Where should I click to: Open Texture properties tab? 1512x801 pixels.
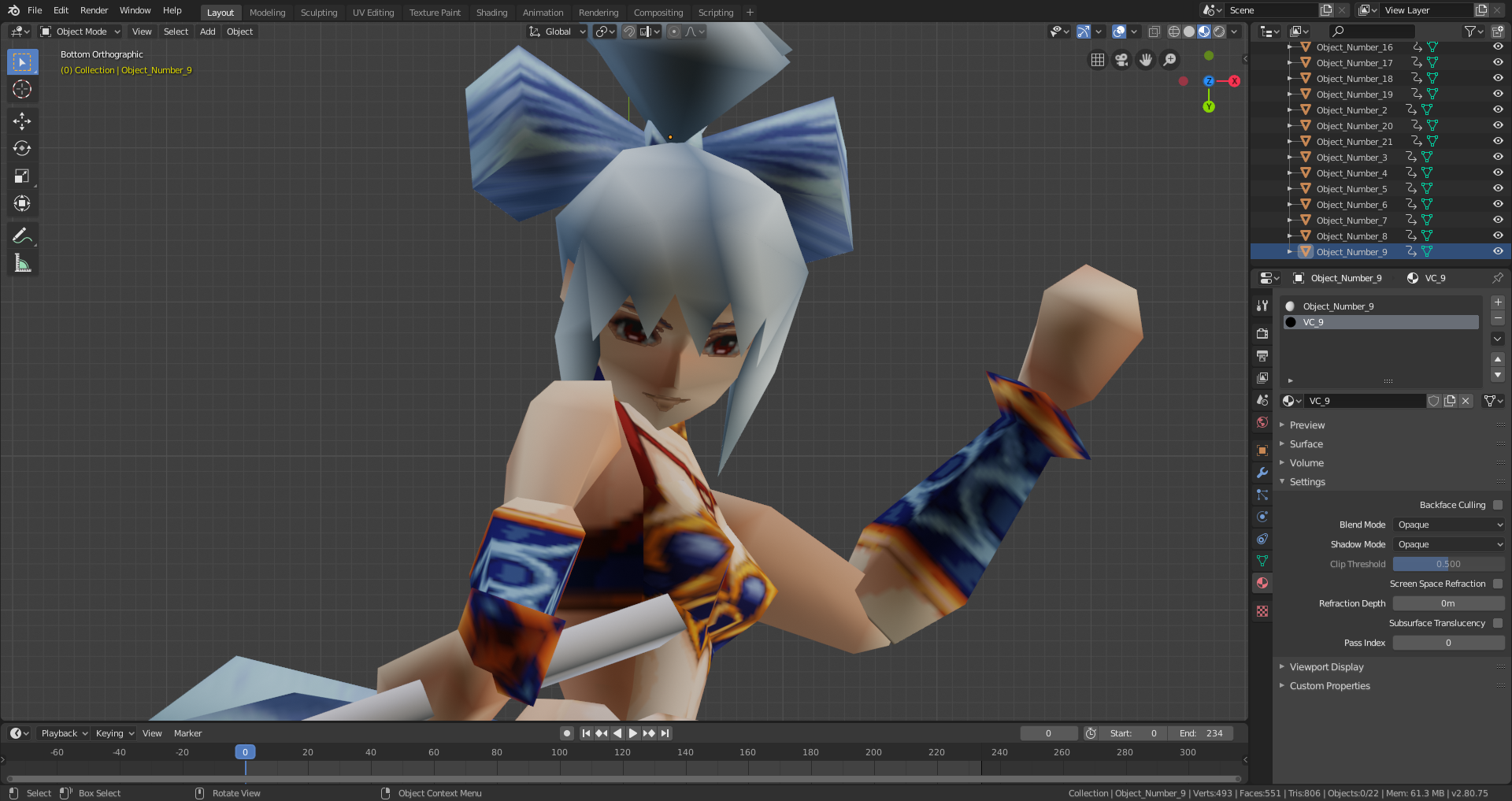point(1262,611)
